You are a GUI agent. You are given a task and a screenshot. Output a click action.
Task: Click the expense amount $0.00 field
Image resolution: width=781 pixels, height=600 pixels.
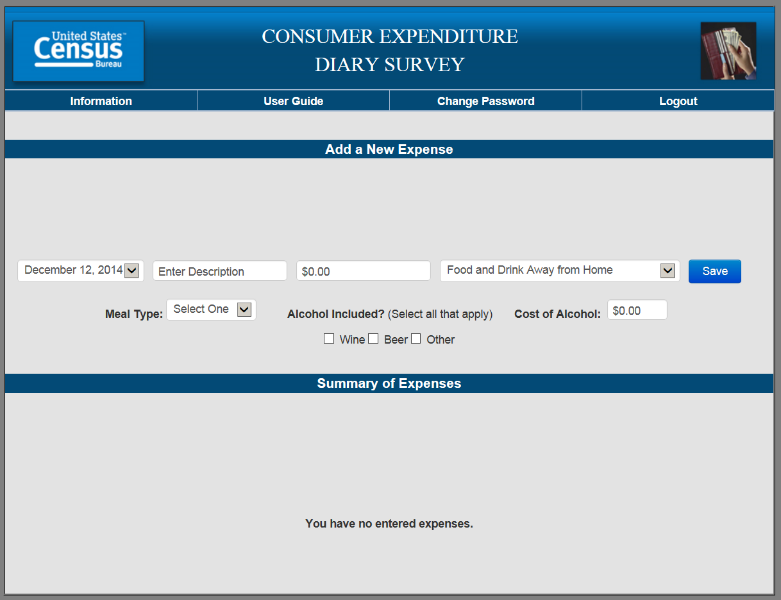tap(363, 271)
